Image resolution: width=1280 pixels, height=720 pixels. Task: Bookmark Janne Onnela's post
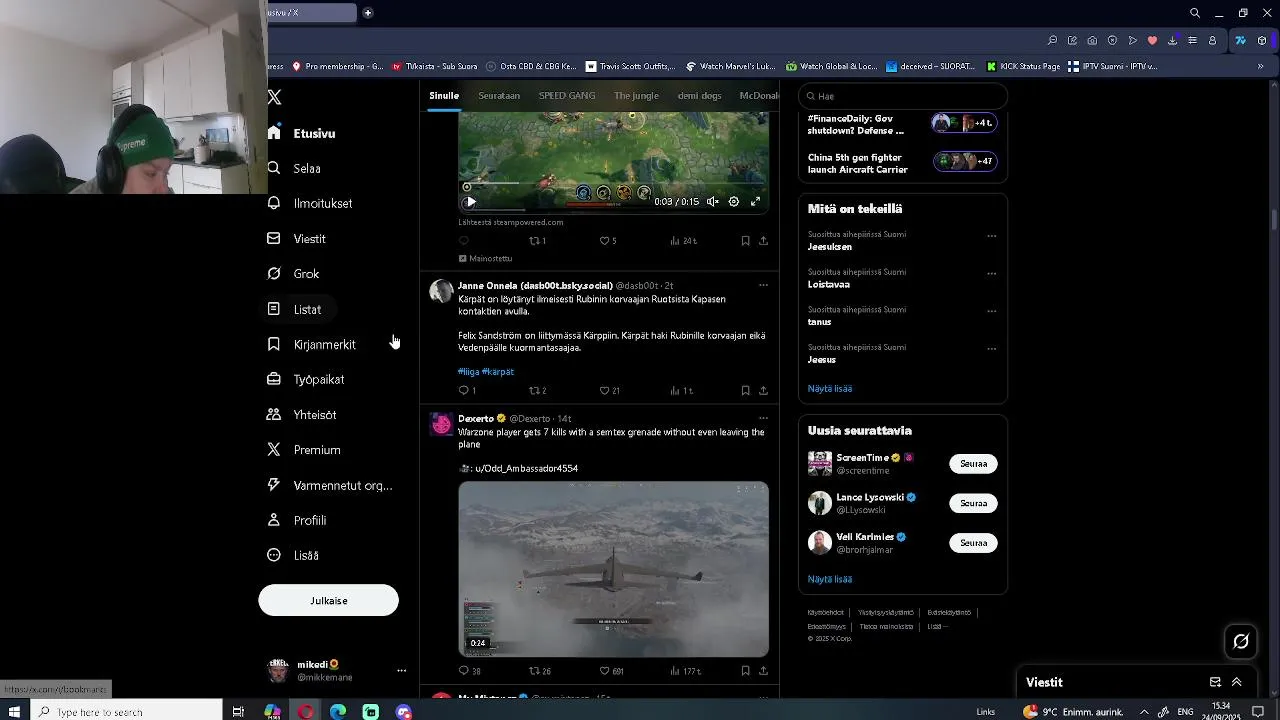pos(745,391)
